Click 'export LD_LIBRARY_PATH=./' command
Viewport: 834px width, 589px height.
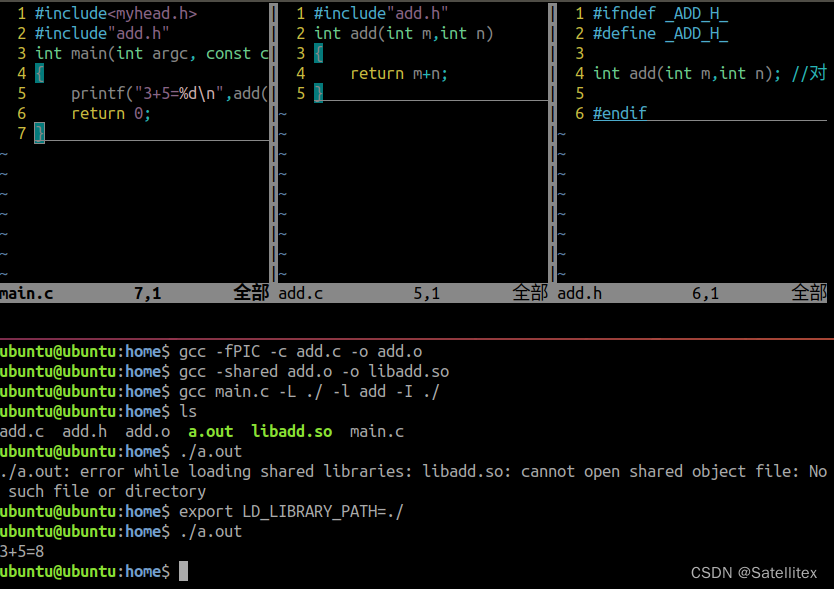[x=291, y=512]
